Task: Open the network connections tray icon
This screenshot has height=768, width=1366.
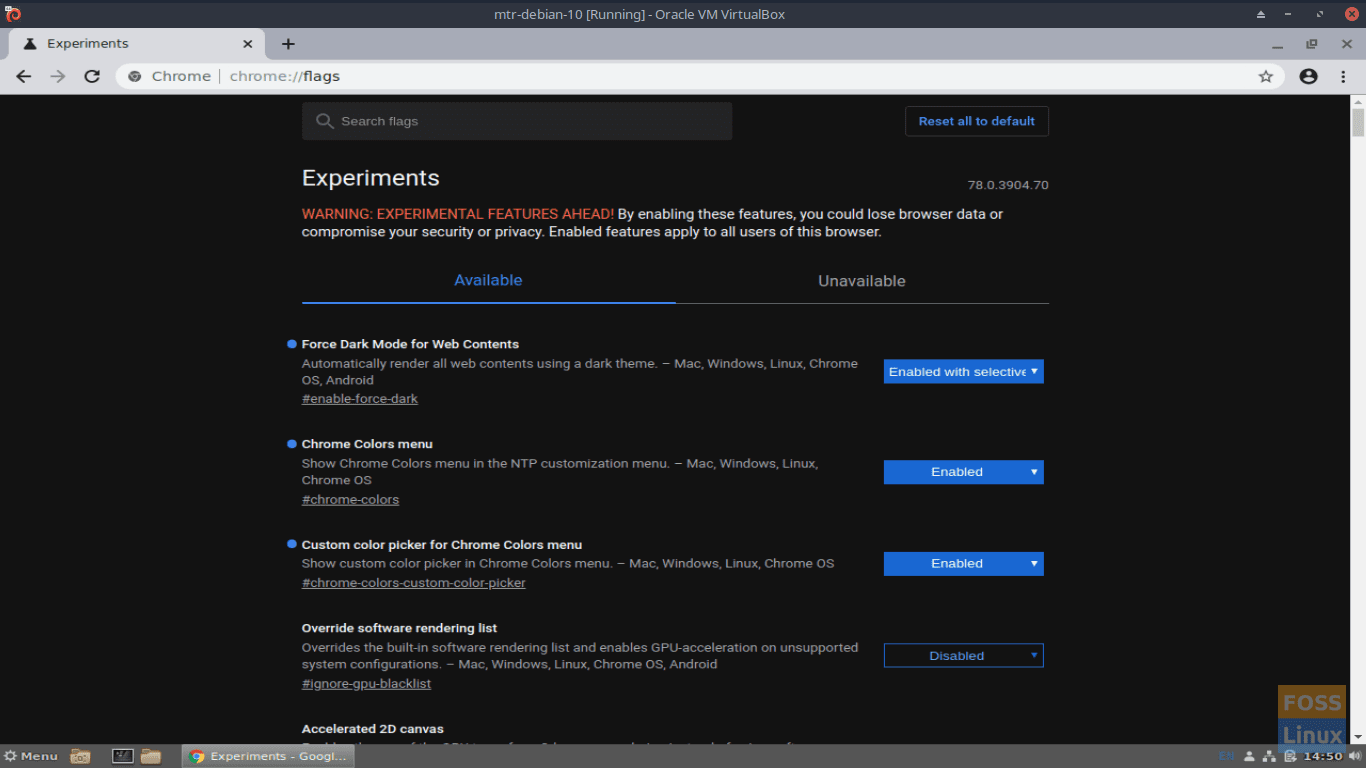Action: [1270, 756]
